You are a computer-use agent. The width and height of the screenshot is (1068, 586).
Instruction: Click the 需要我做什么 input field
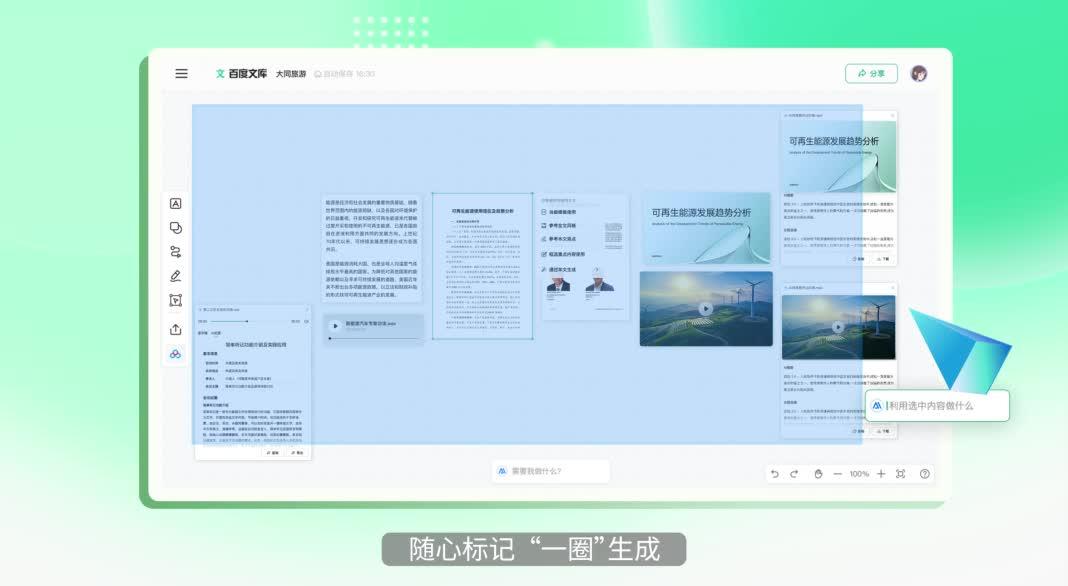tap(550, 470)
